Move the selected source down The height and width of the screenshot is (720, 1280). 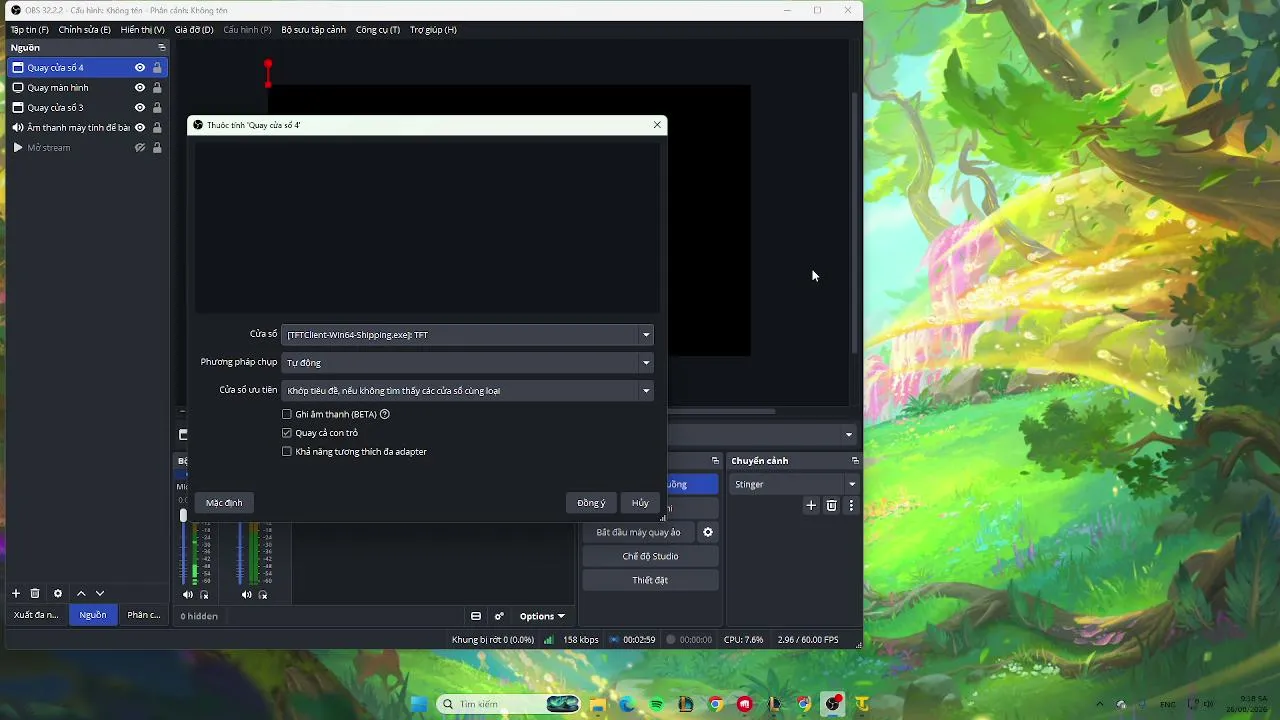click(100, 594)
